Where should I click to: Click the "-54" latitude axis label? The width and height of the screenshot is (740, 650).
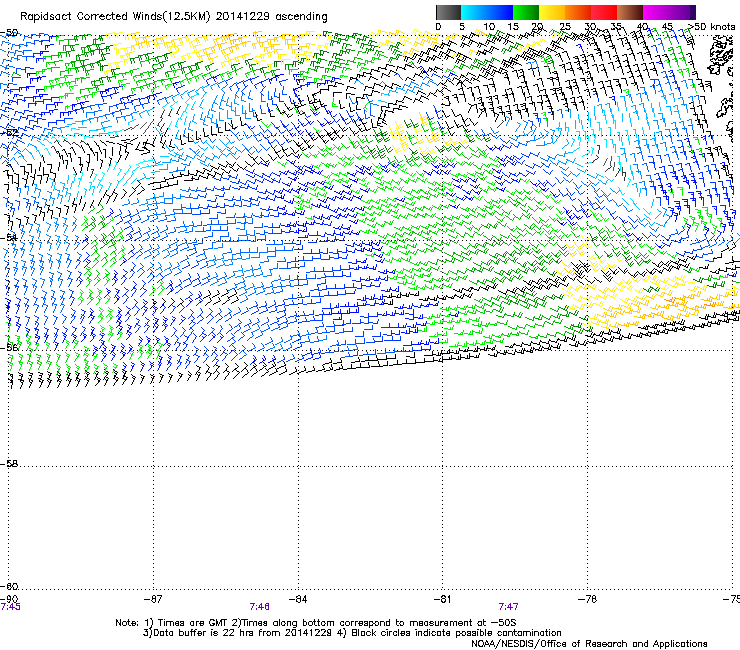pos(9,238)
